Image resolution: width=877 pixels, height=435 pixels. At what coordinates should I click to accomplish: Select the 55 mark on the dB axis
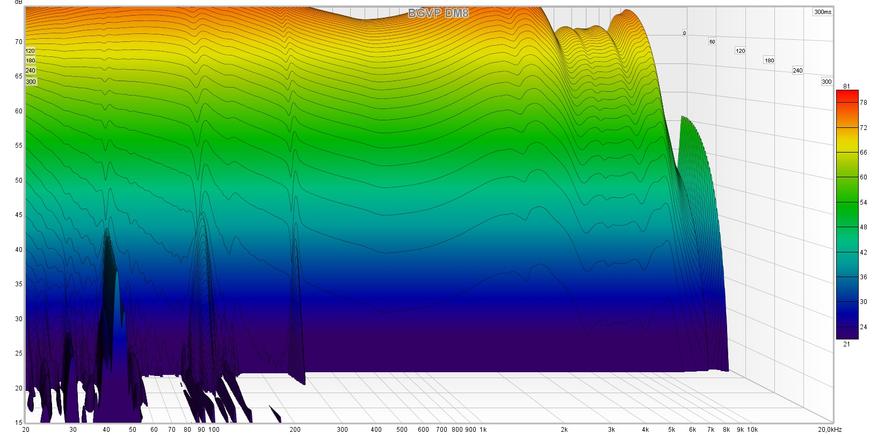pos(18,145)
